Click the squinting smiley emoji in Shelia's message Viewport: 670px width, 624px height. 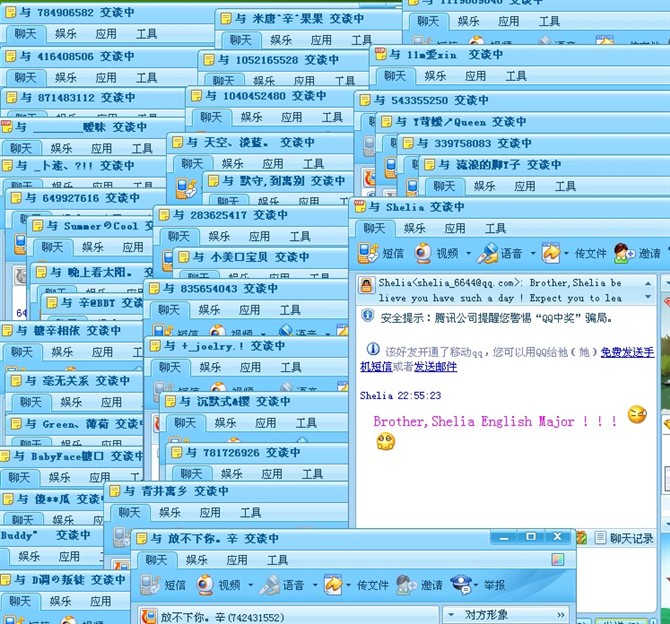(637, 414)
